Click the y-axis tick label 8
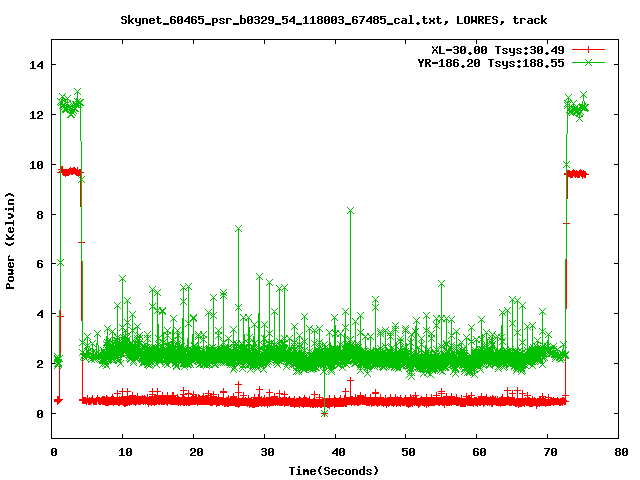Image resolution: width=640 pixels, height=480 pixels. [x=40, y=215]
